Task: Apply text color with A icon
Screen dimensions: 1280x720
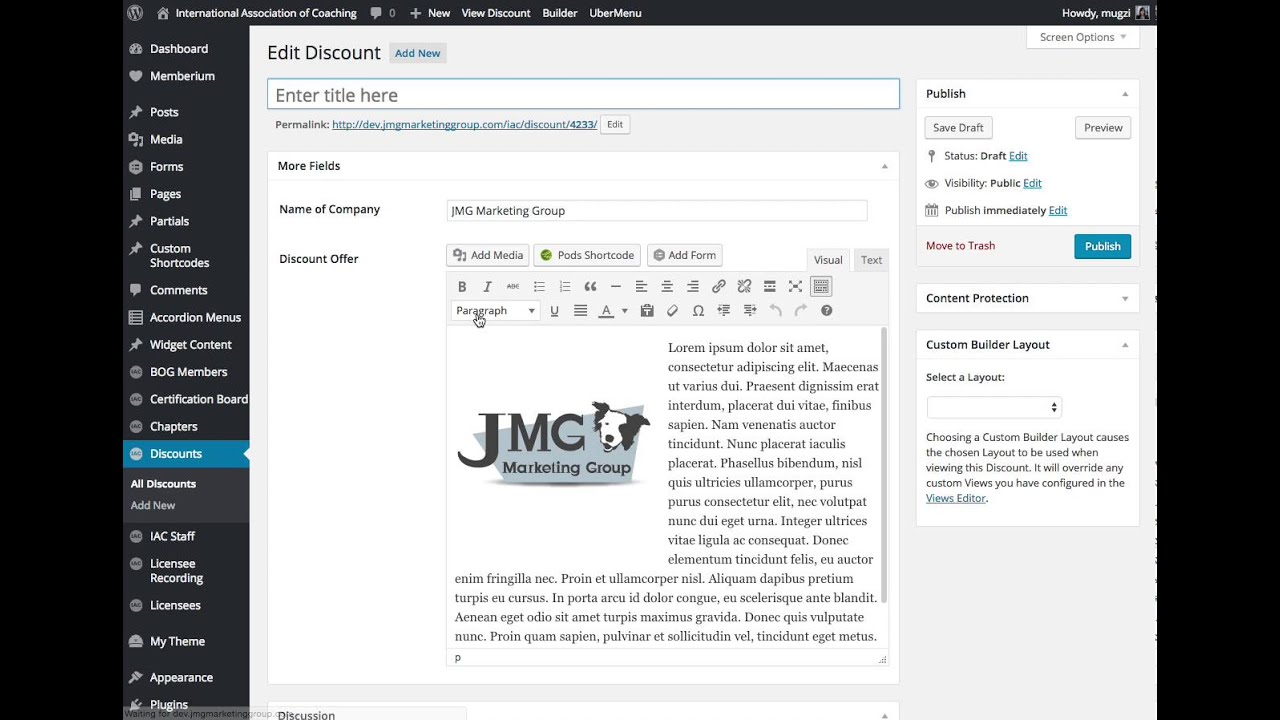Action: (x=606, y=311)
